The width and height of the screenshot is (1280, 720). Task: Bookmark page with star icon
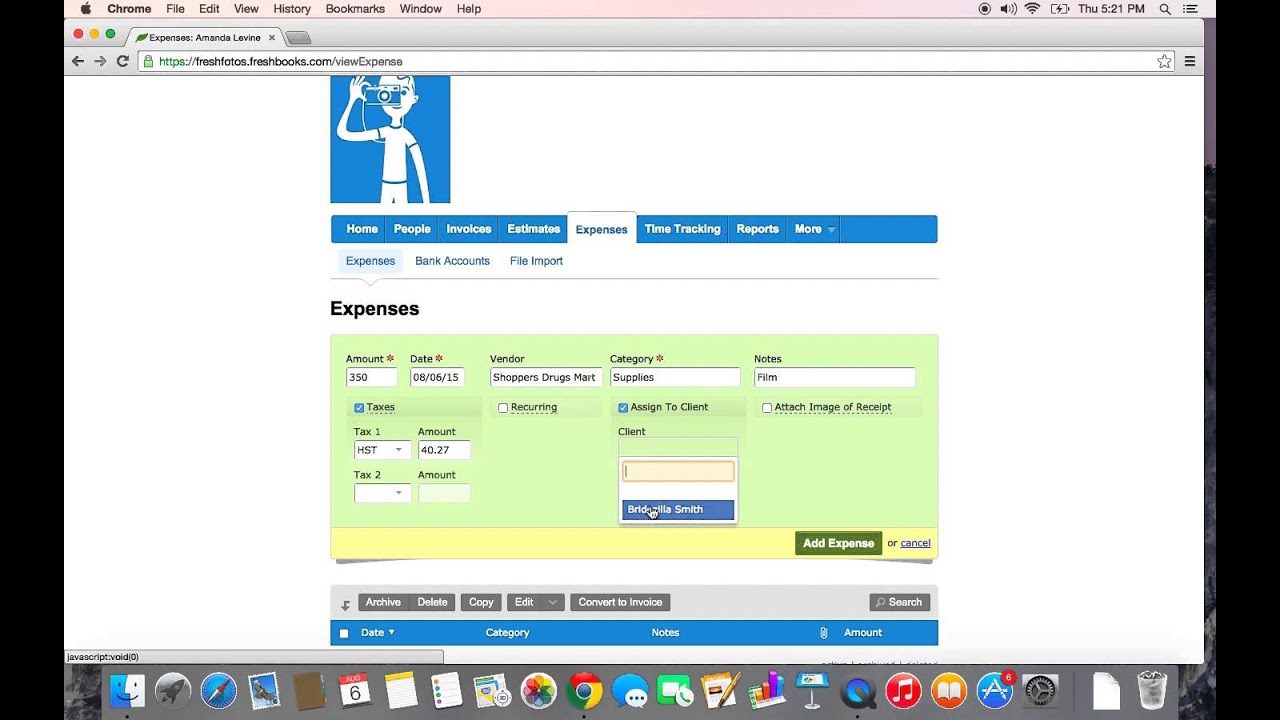[x=1164, y=61]
